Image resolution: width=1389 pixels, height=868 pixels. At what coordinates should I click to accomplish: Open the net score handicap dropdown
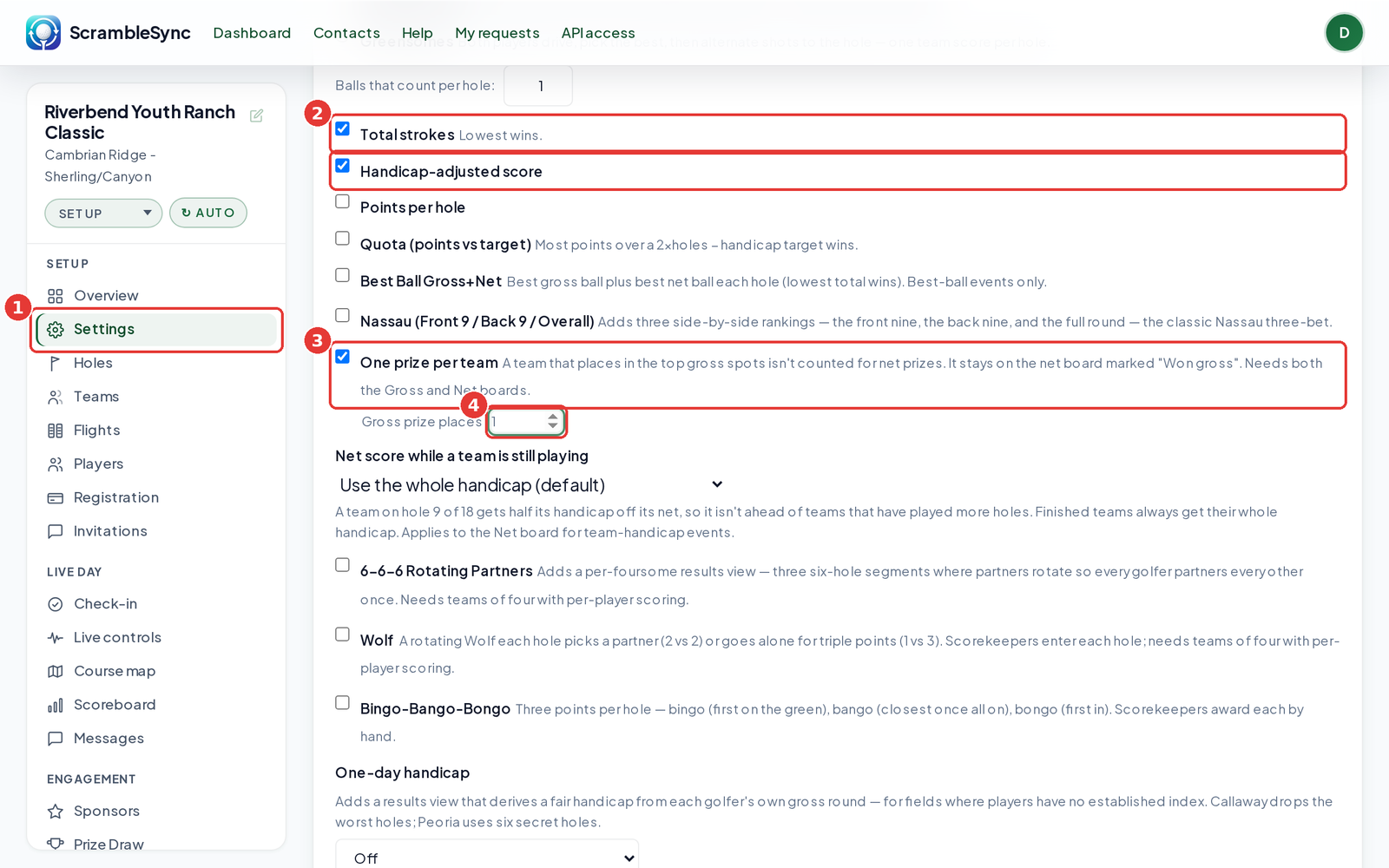click(530, 485)
